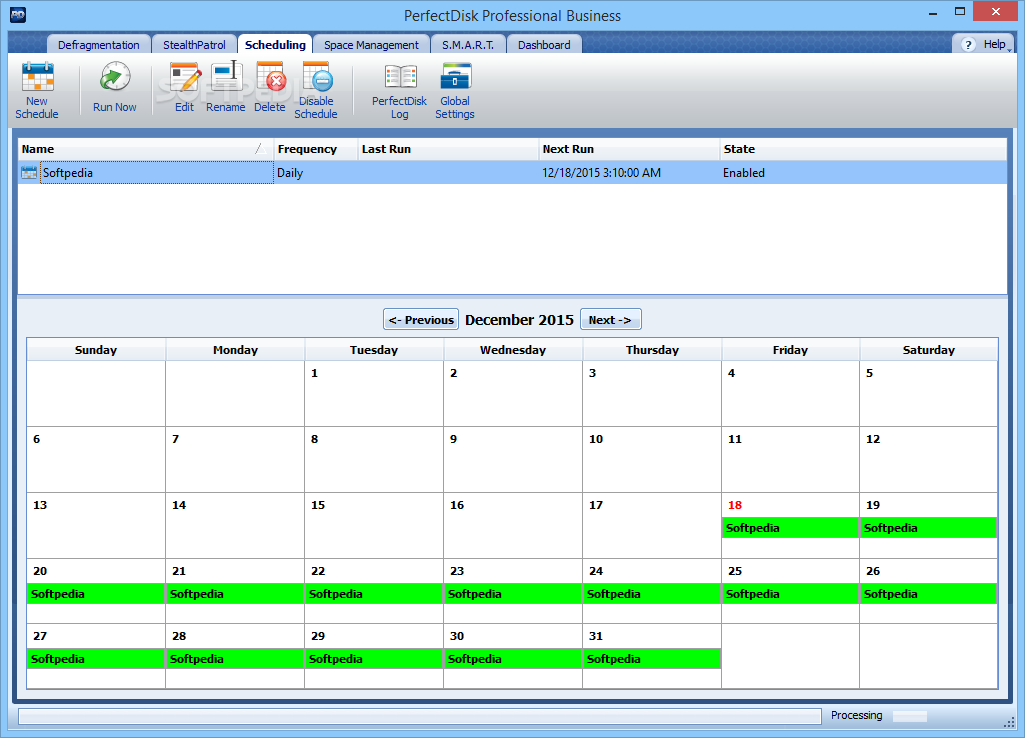Select the Softpedia entry on Sunday the 27th
The width and height of the screenshot is (1025, 738).
95,659
